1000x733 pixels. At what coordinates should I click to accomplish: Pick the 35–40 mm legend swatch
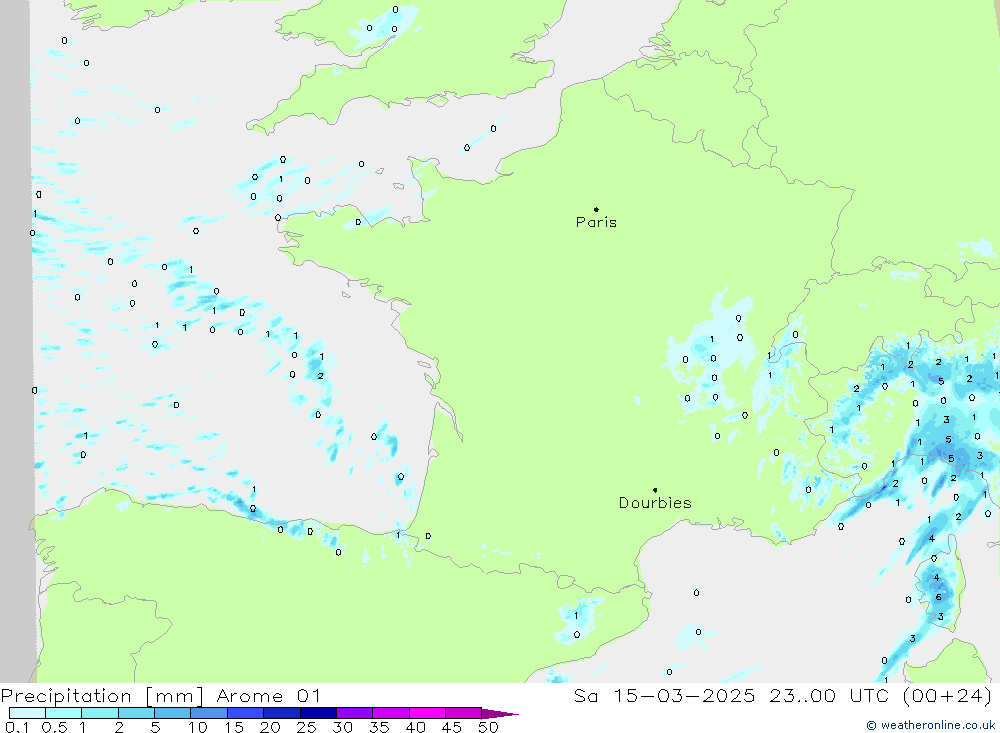(x=390, y=713)
